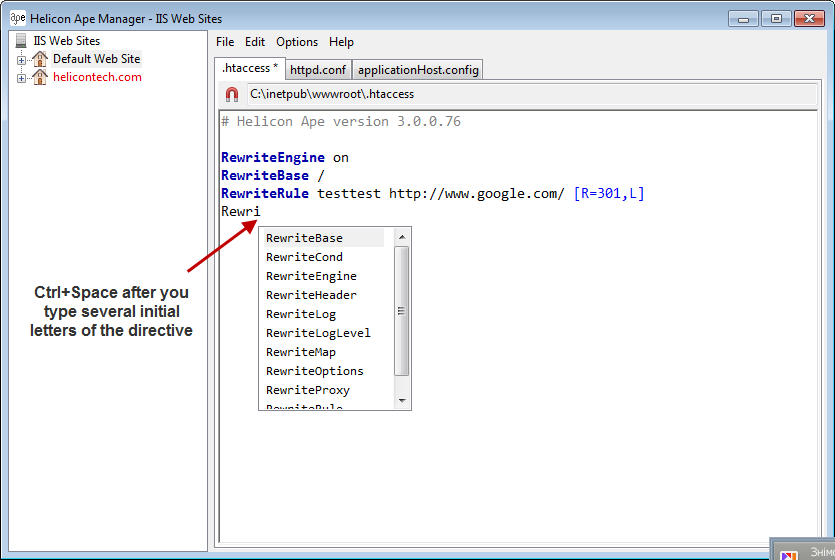Click the Ape application icon in title bar

point(17,18)
